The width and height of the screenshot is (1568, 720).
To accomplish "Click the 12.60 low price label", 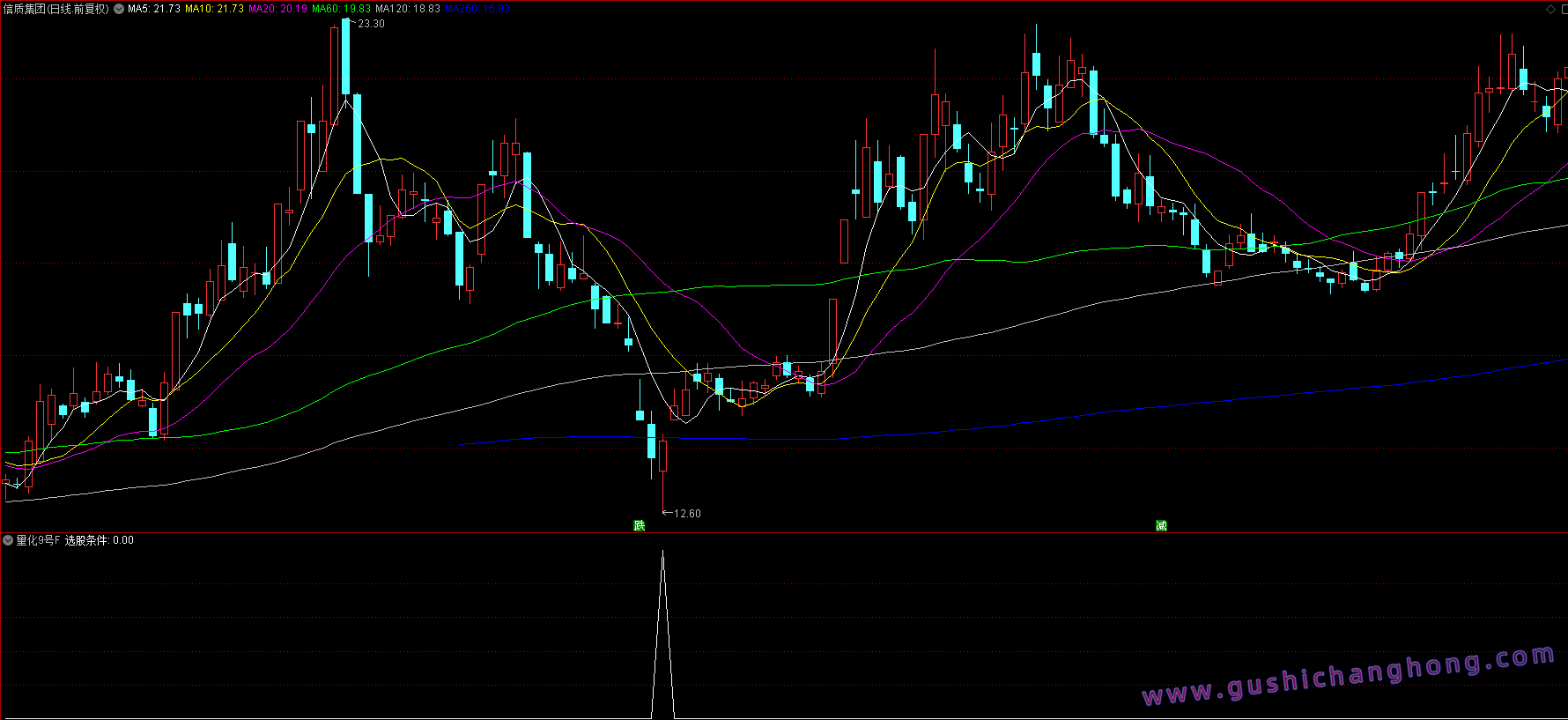I will 687,514.
